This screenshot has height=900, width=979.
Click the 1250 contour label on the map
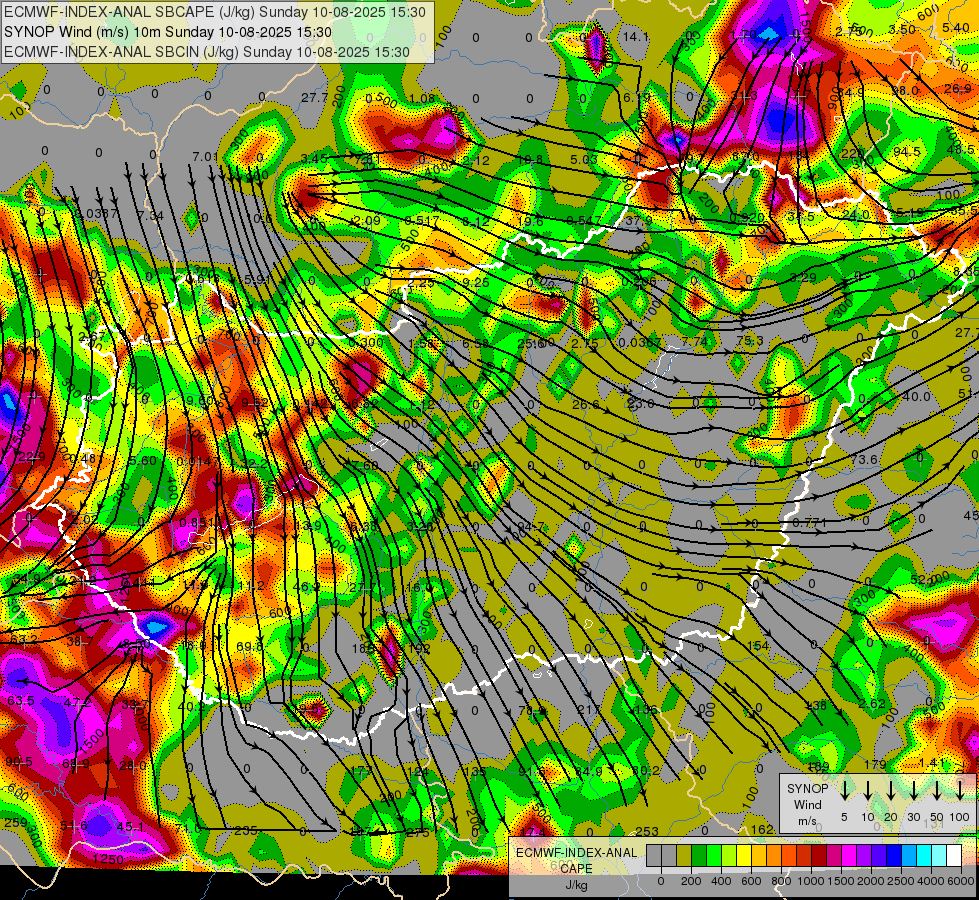click(x=107, y=859)
